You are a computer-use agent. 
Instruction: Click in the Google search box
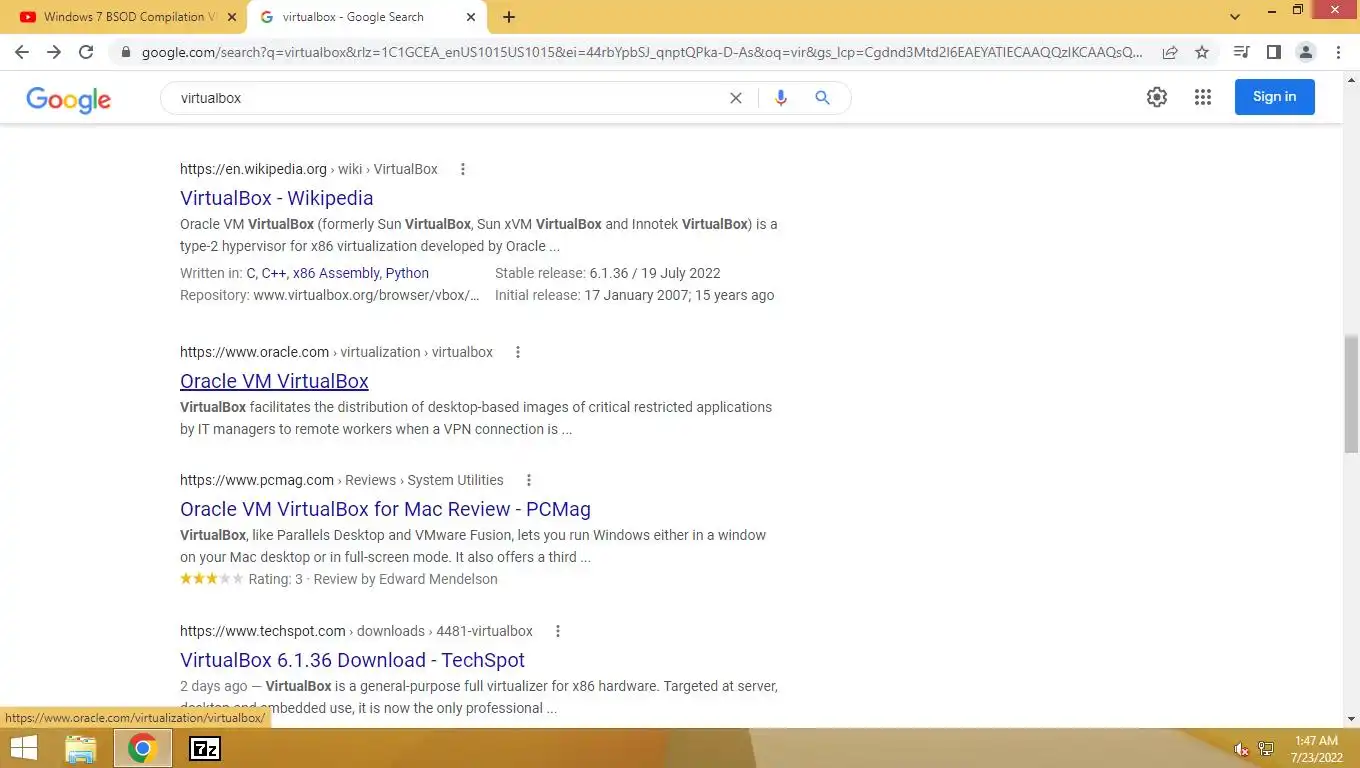pos(450,98)
